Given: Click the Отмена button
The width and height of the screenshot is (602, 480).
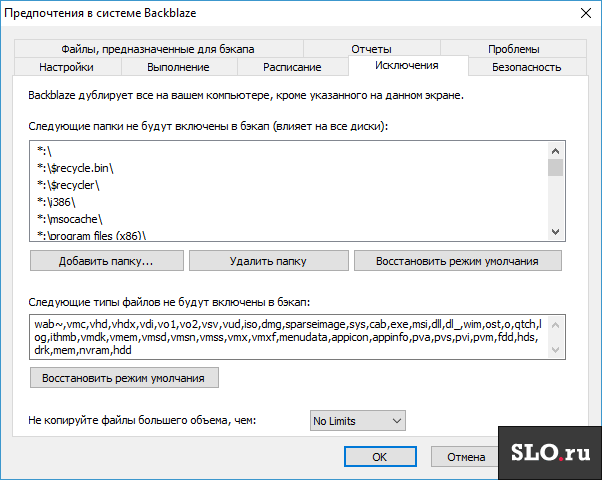Looking at the screenshot, I should [466, 457].
